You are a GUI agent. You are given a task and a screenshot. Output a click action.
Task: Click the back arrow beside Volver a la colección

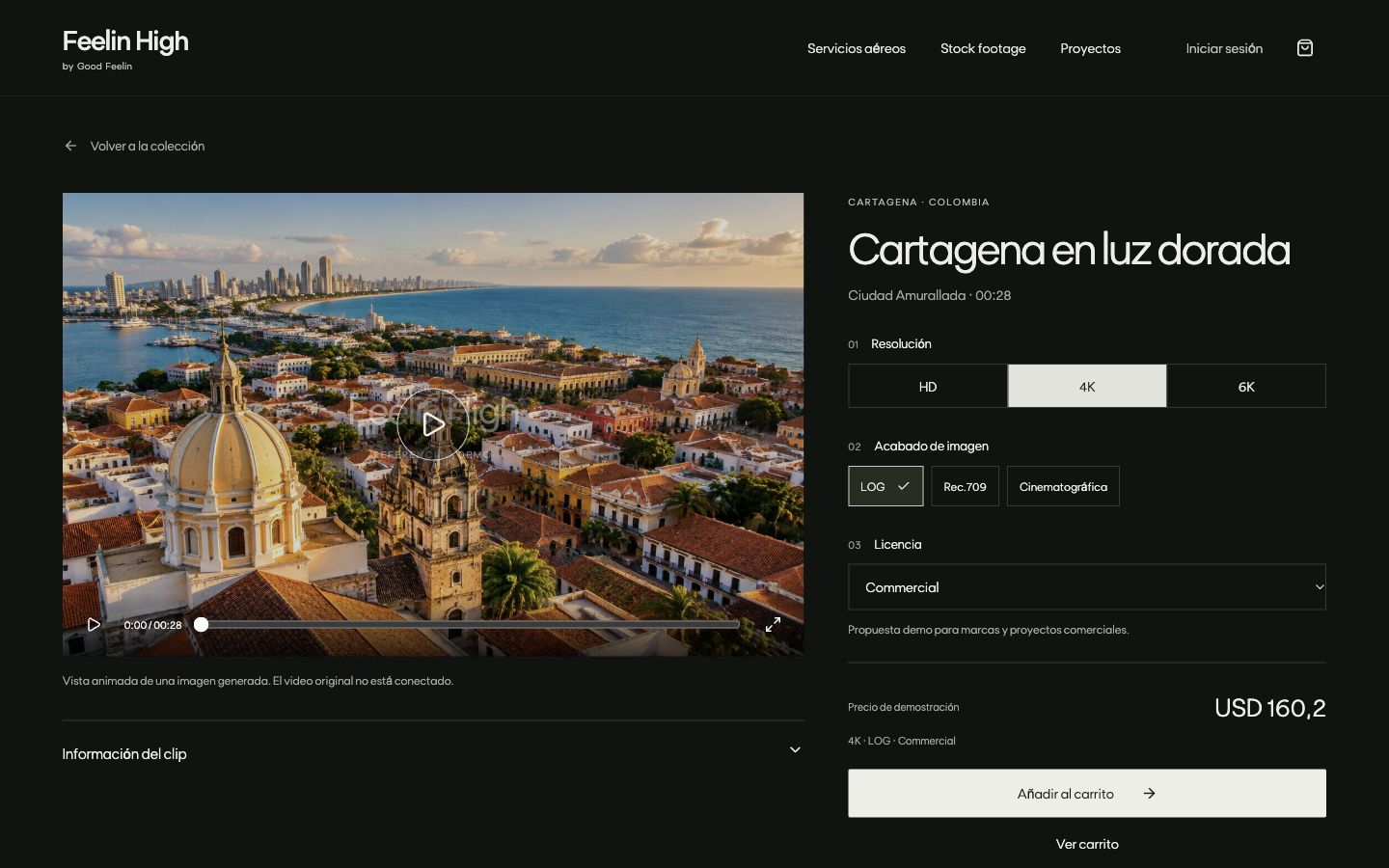click(70, 146)
